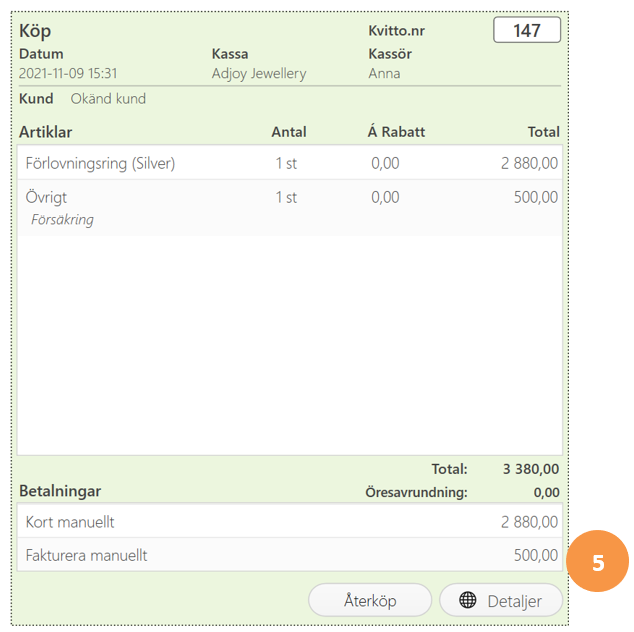Image resolution: width=634 pixels, height=632 pixels.
Task: Click the Öresavrundning value 0,00
Action: tap(546, 492)
